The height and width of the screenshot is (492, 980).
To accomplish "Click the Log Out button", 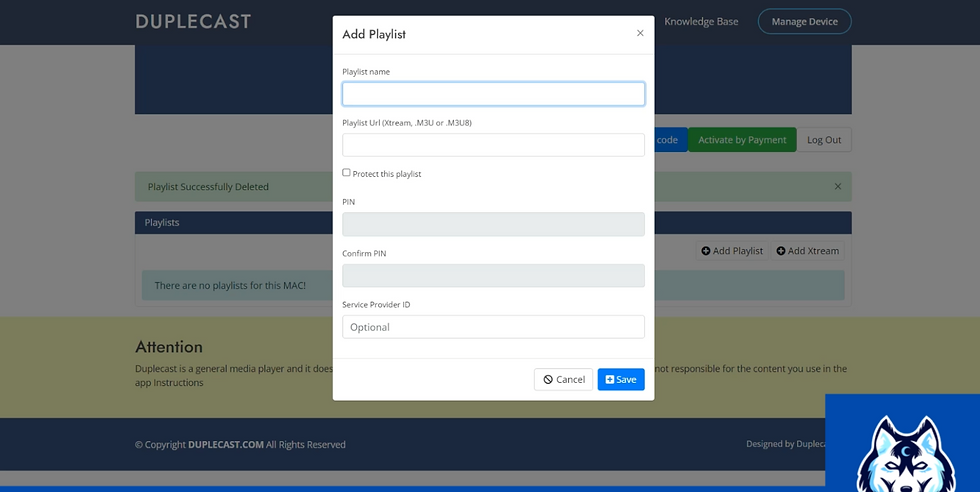I will point(824,140).
